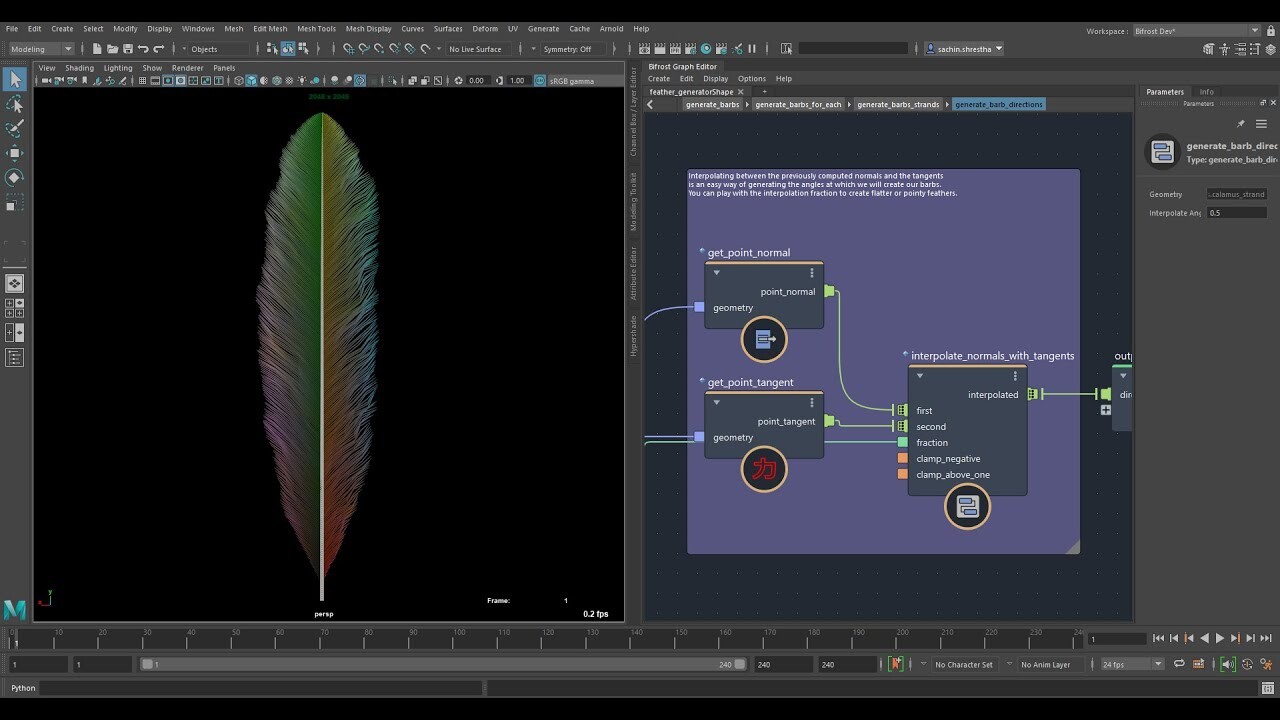Click the snap to grid magnet icon

click(x=349, y=48)
